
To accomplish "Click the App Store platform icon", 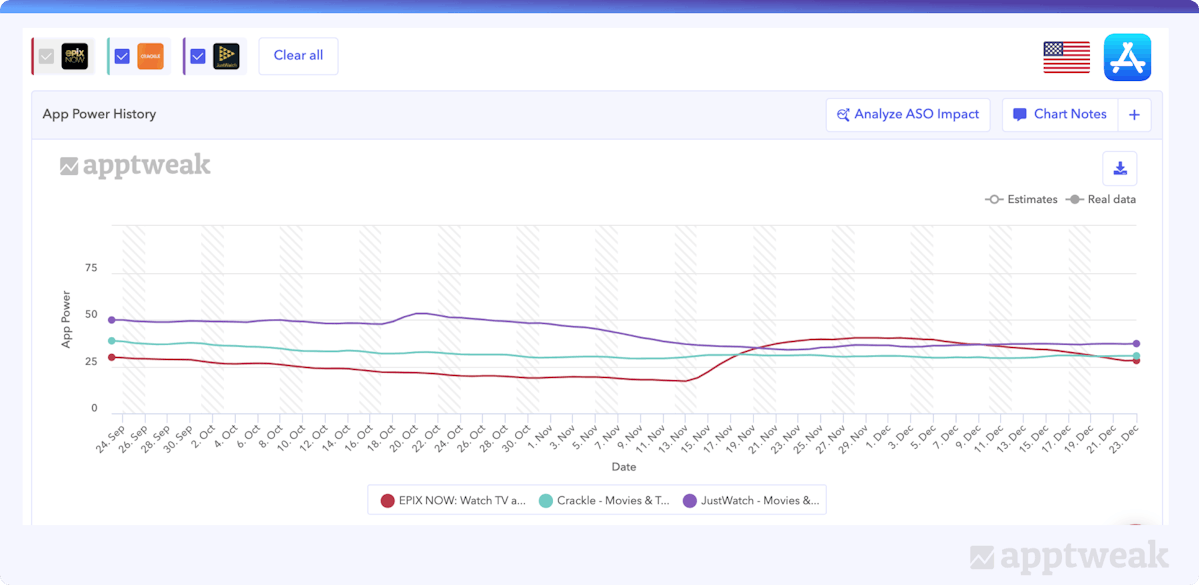I will (x=1127, y=57).
